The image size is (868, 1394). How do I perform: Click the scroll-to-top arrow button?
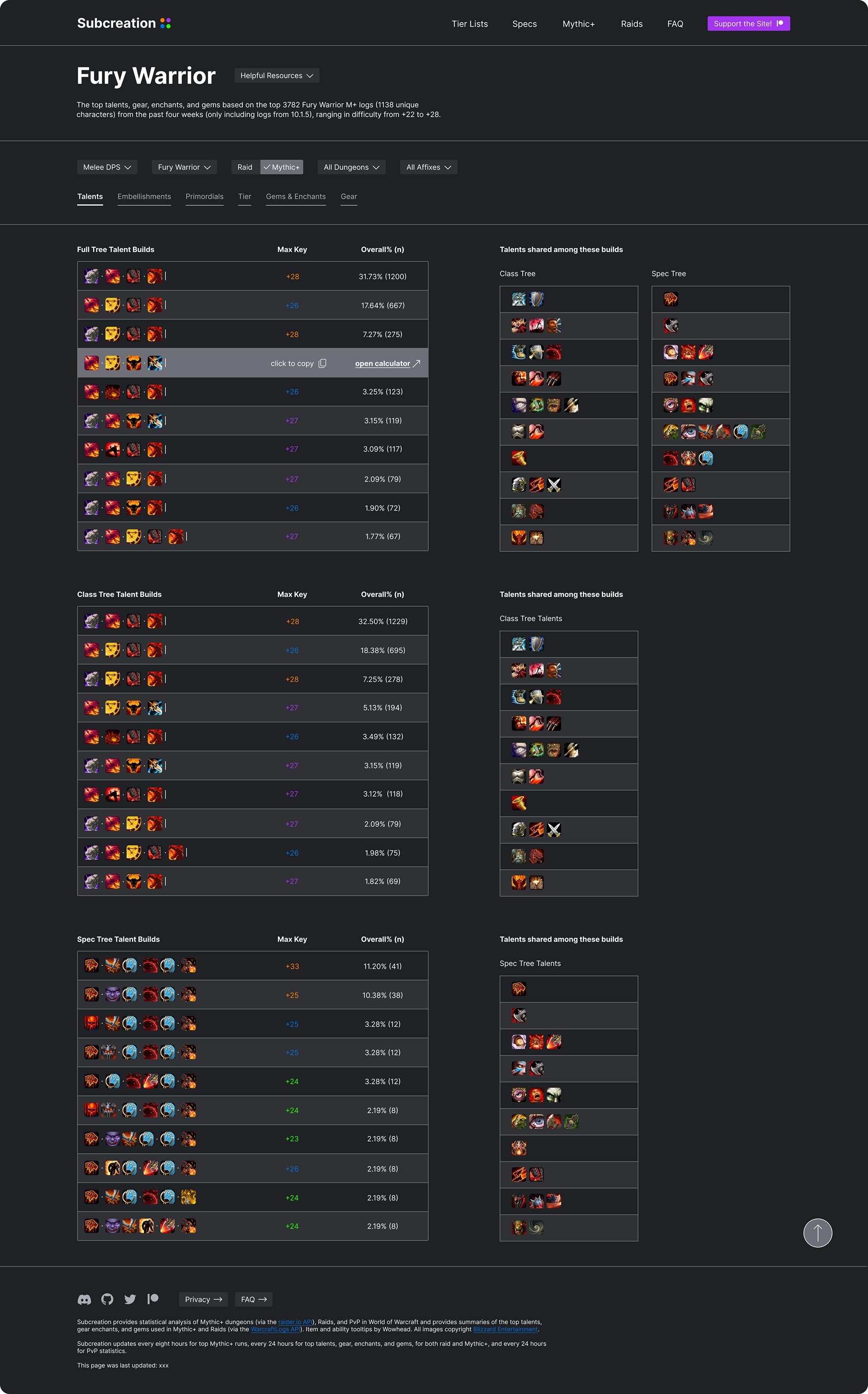(817, 1233)
